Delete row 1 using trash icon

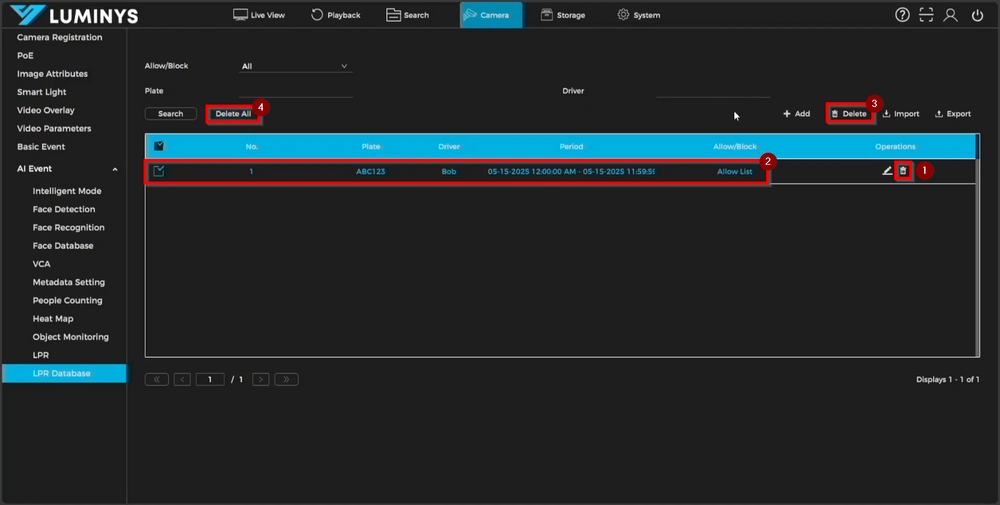903,171
